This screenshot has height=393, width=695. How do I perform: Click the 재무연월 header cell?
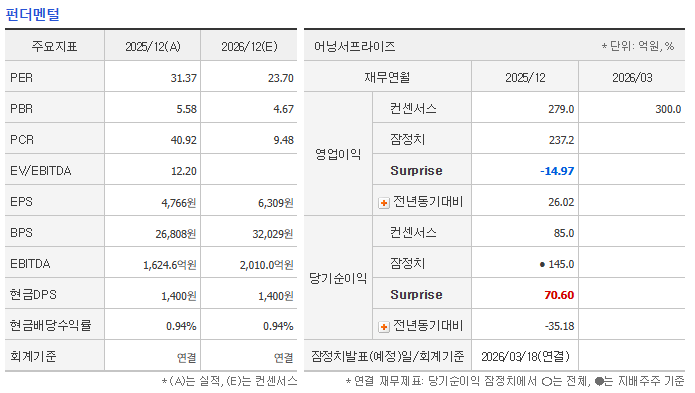[x=387, y=78]
